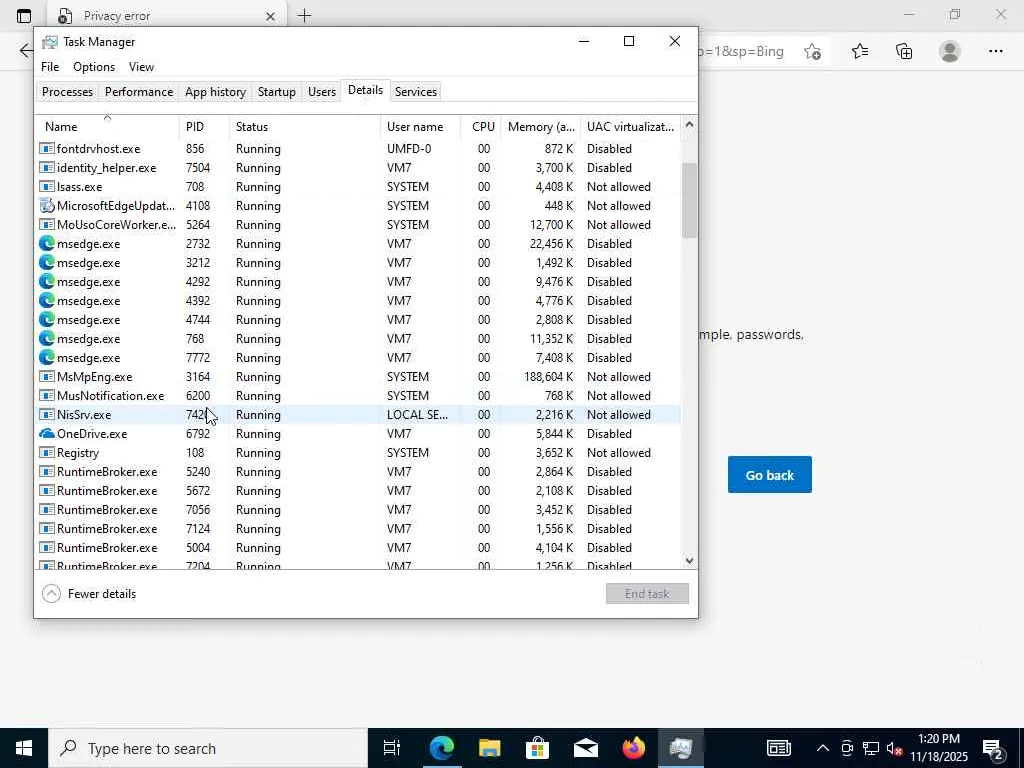
Task: Select the MoUsoCoreWorker process row
Action: pyautogui.click(x=358, y=225)
